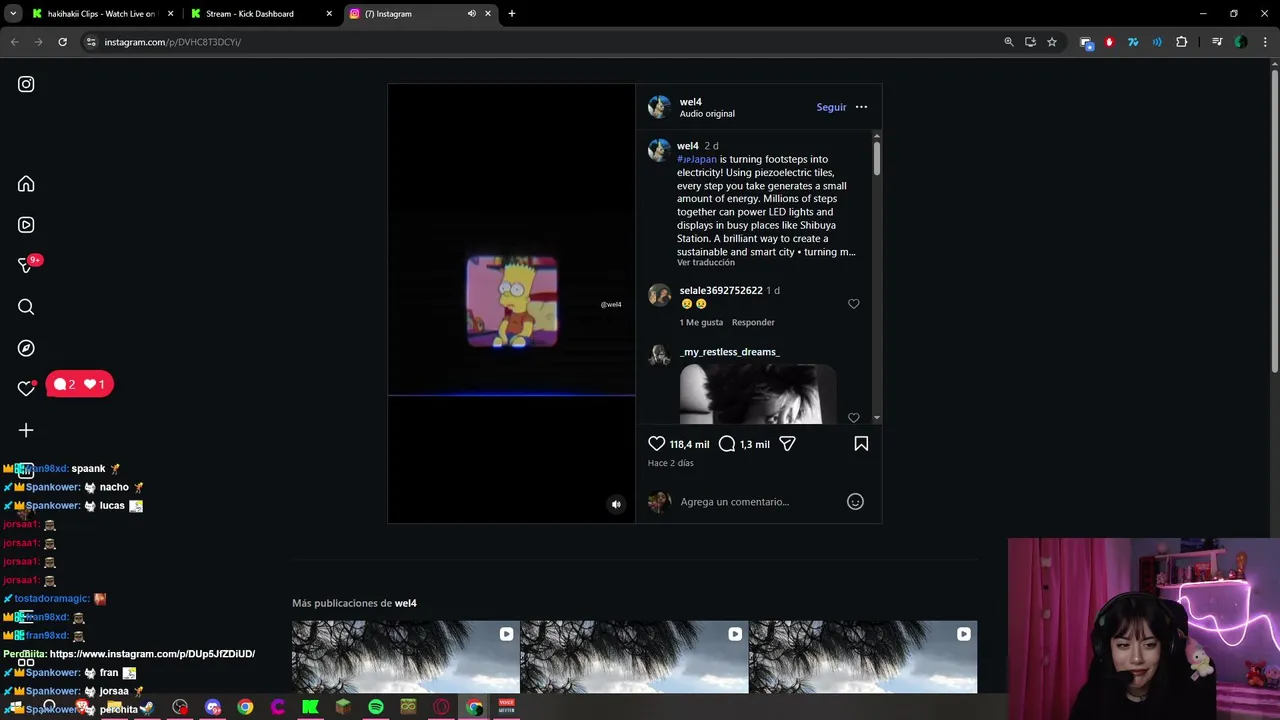
Task: Open GIF image in _my_restless_dreams_ comment
Action: click(758, 394)
